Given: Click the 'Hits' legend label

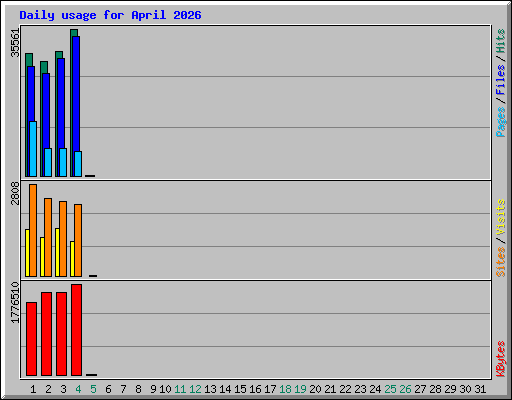Looking at the screenshot, I should coord(500,41).
